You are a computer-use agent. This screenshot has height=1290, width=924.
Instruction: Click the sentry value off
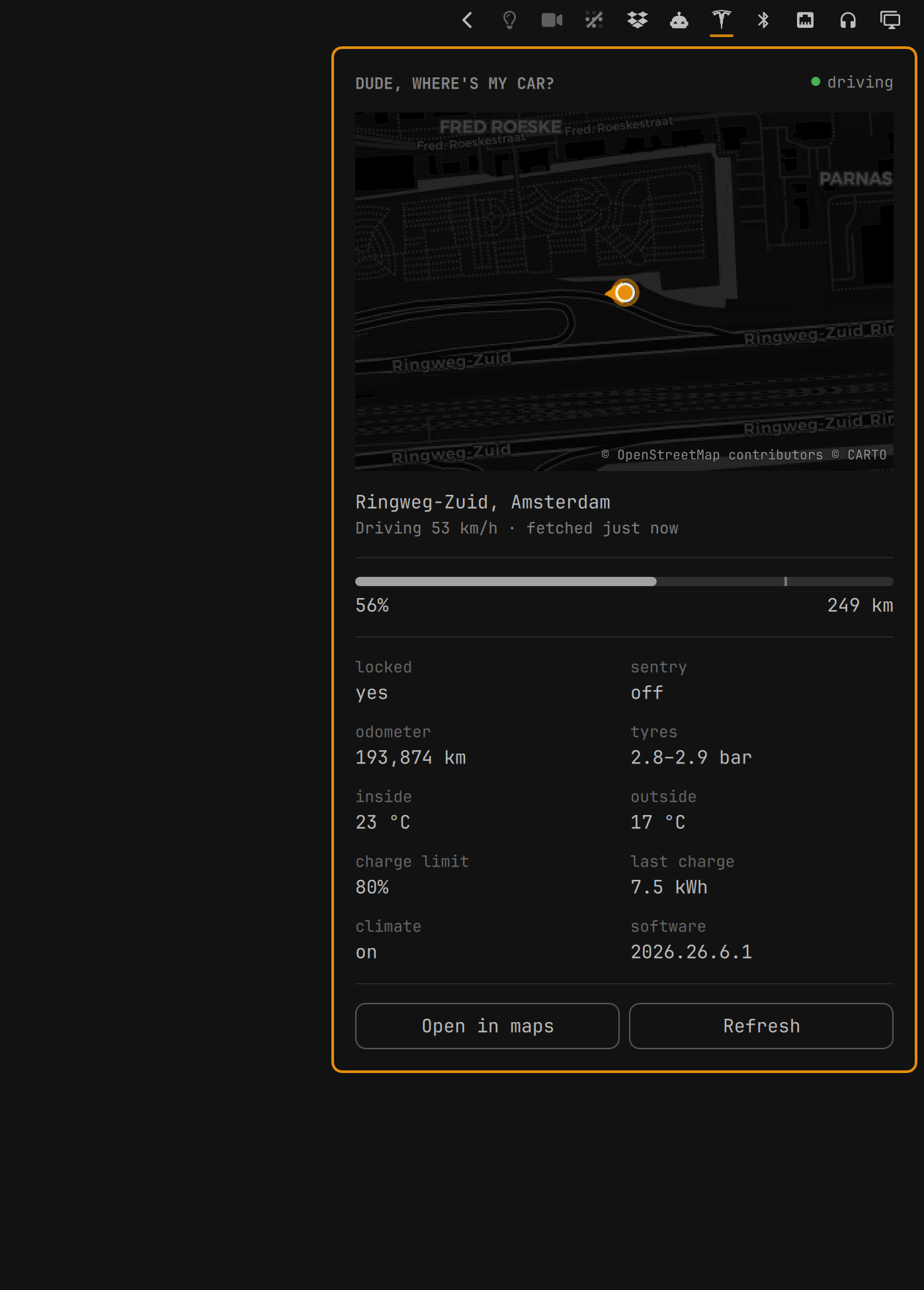click(647, 693)
